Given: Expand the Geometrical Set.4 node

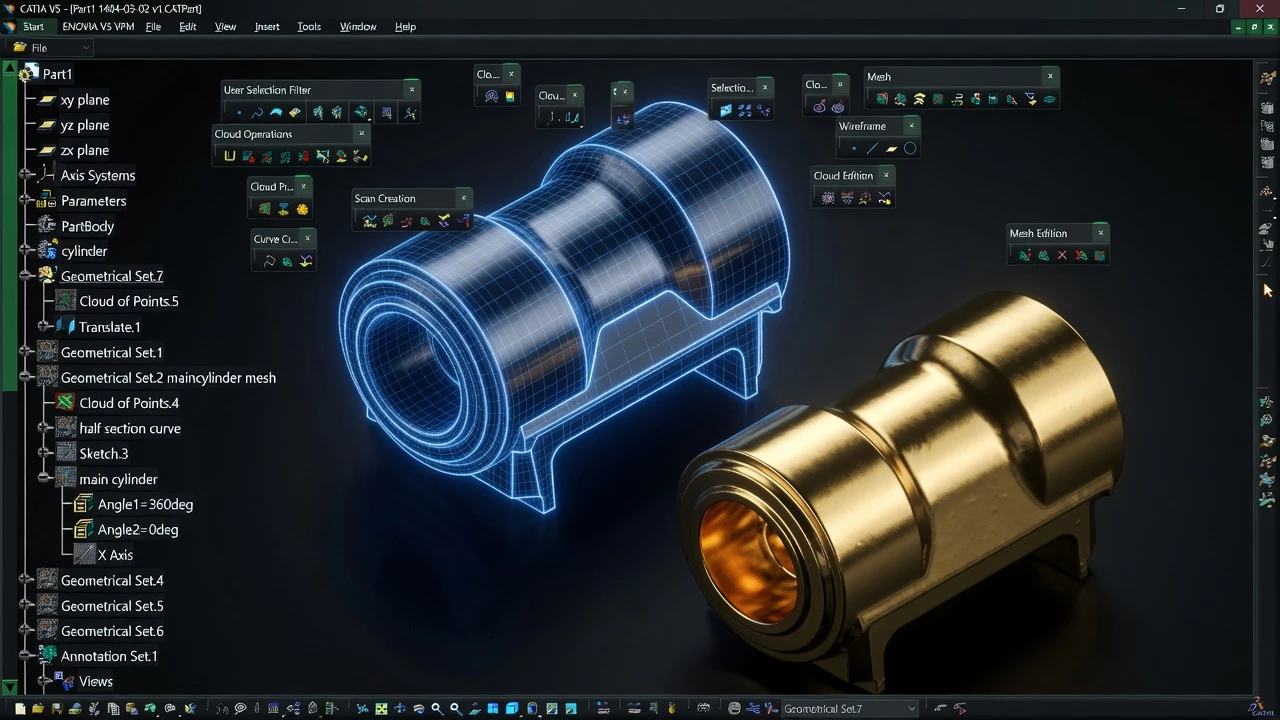Looking at the screenshot, I should [x=26, y=580].
